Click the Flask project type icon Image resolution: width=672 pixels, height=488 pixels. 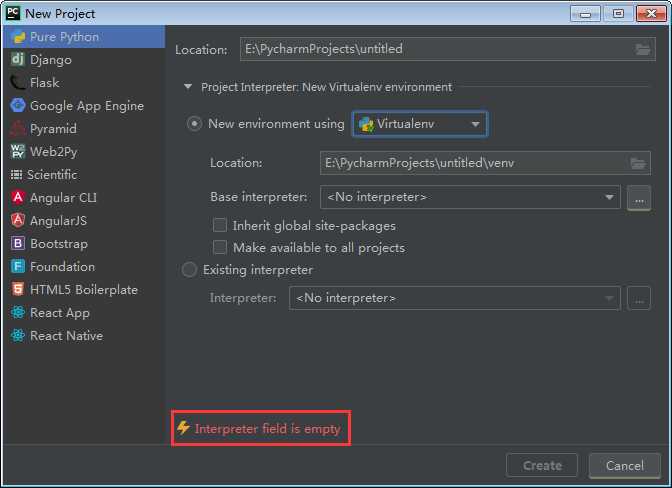click(18, 82)
